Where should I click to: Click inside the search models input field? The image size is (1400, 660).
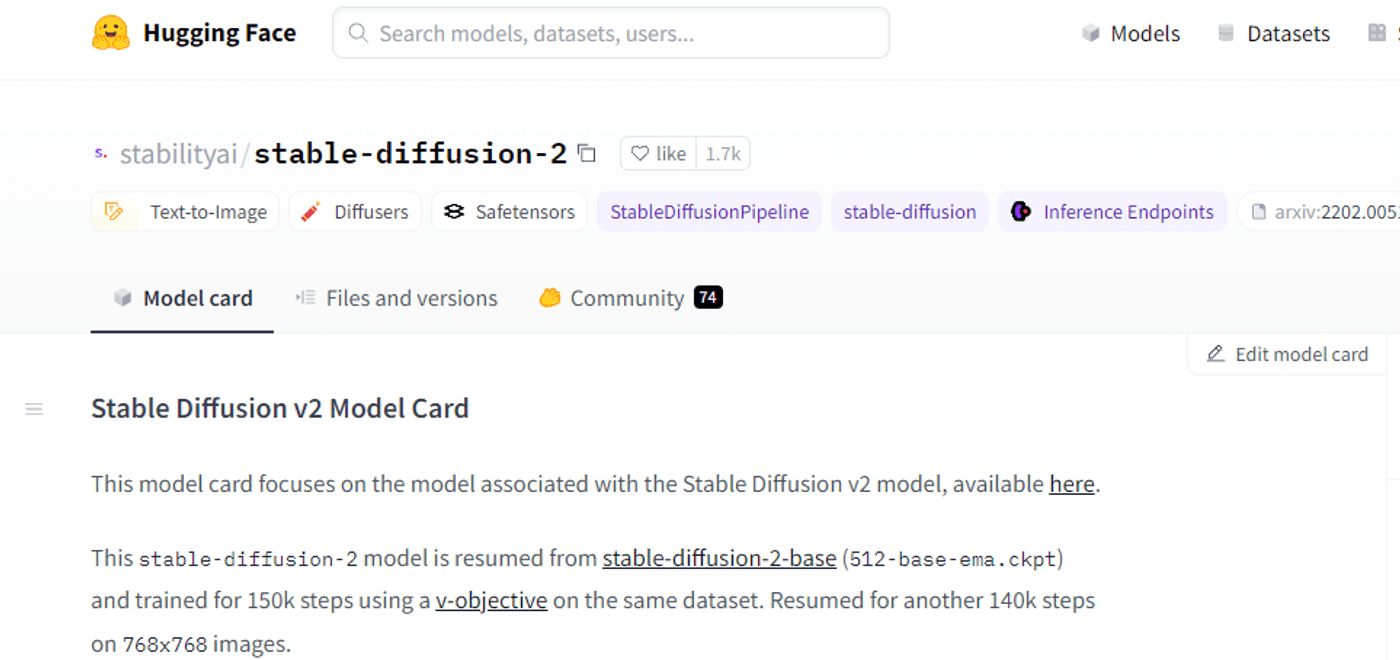point(610,33)
